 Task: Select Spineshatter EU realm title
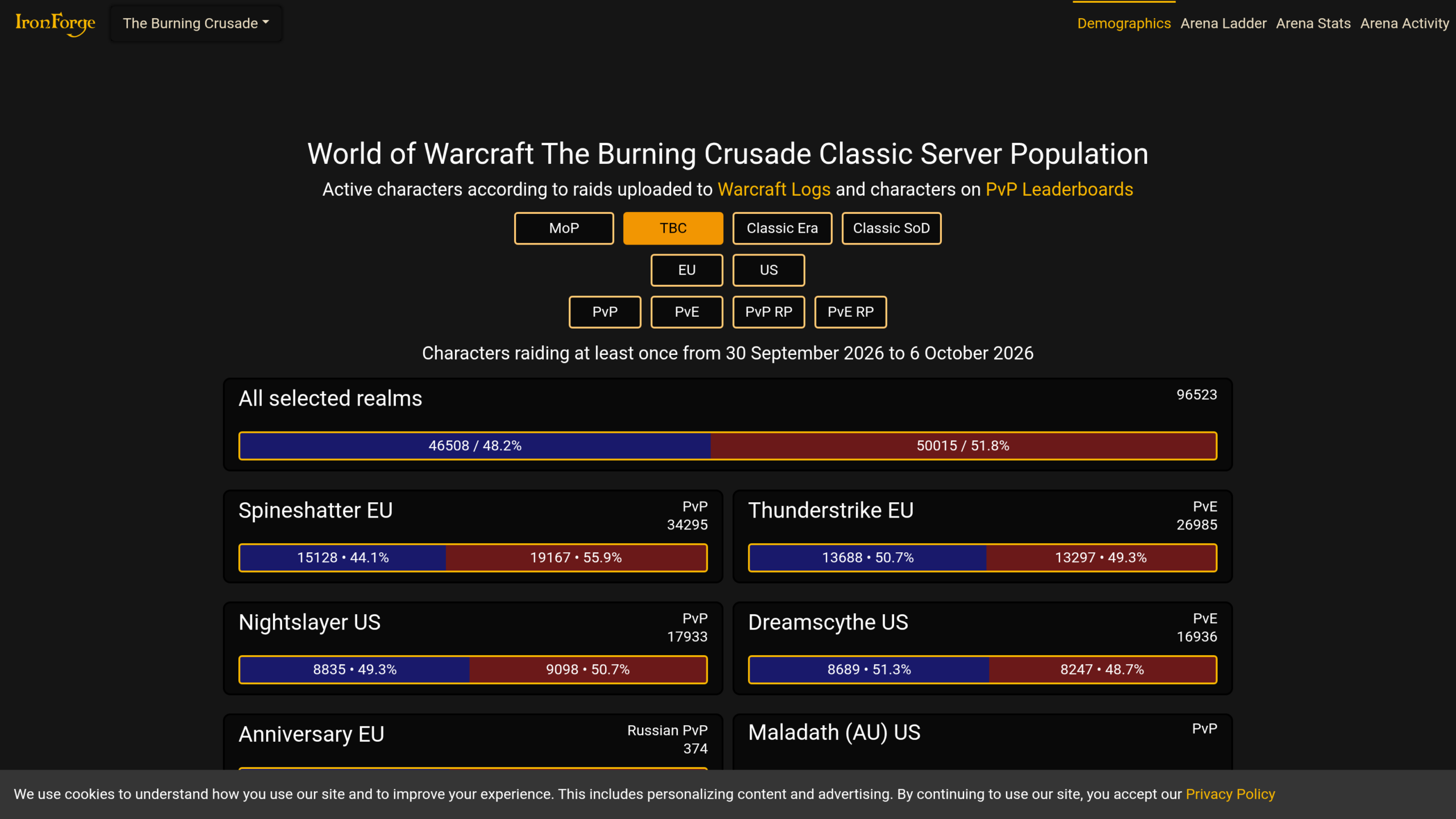click(316, 510)
